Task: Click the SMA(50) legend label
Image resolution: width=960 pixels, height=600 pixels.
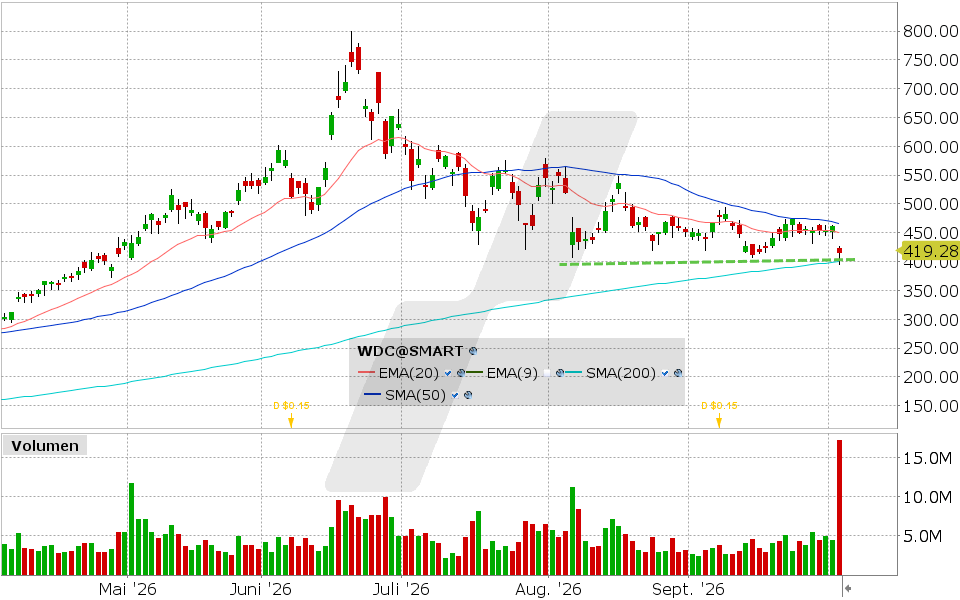Action: (416, 395)
